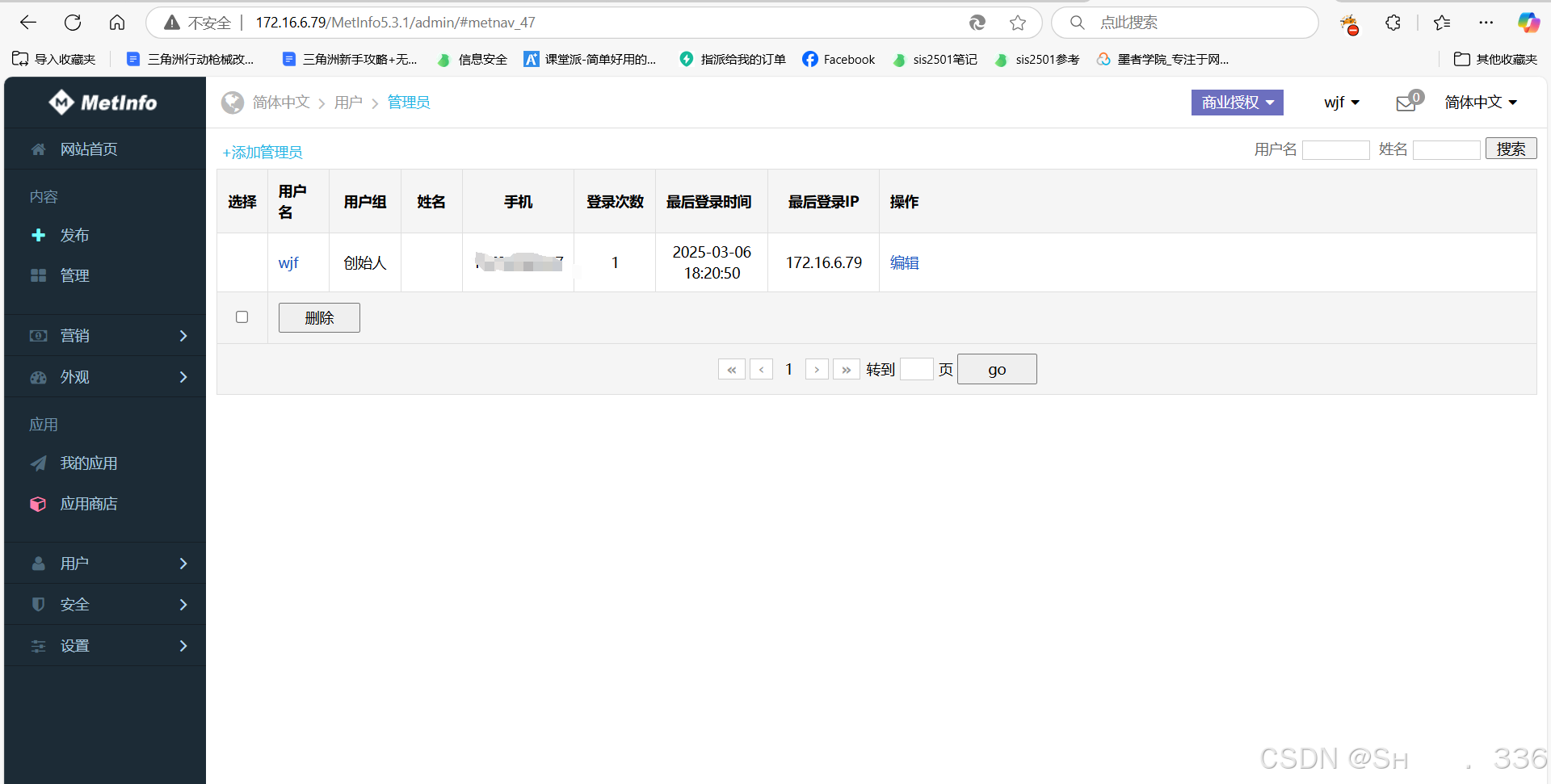Open browser settings ellipsis menu
The width and height of the screenshot is (1551, 784).
point(1486,23)
